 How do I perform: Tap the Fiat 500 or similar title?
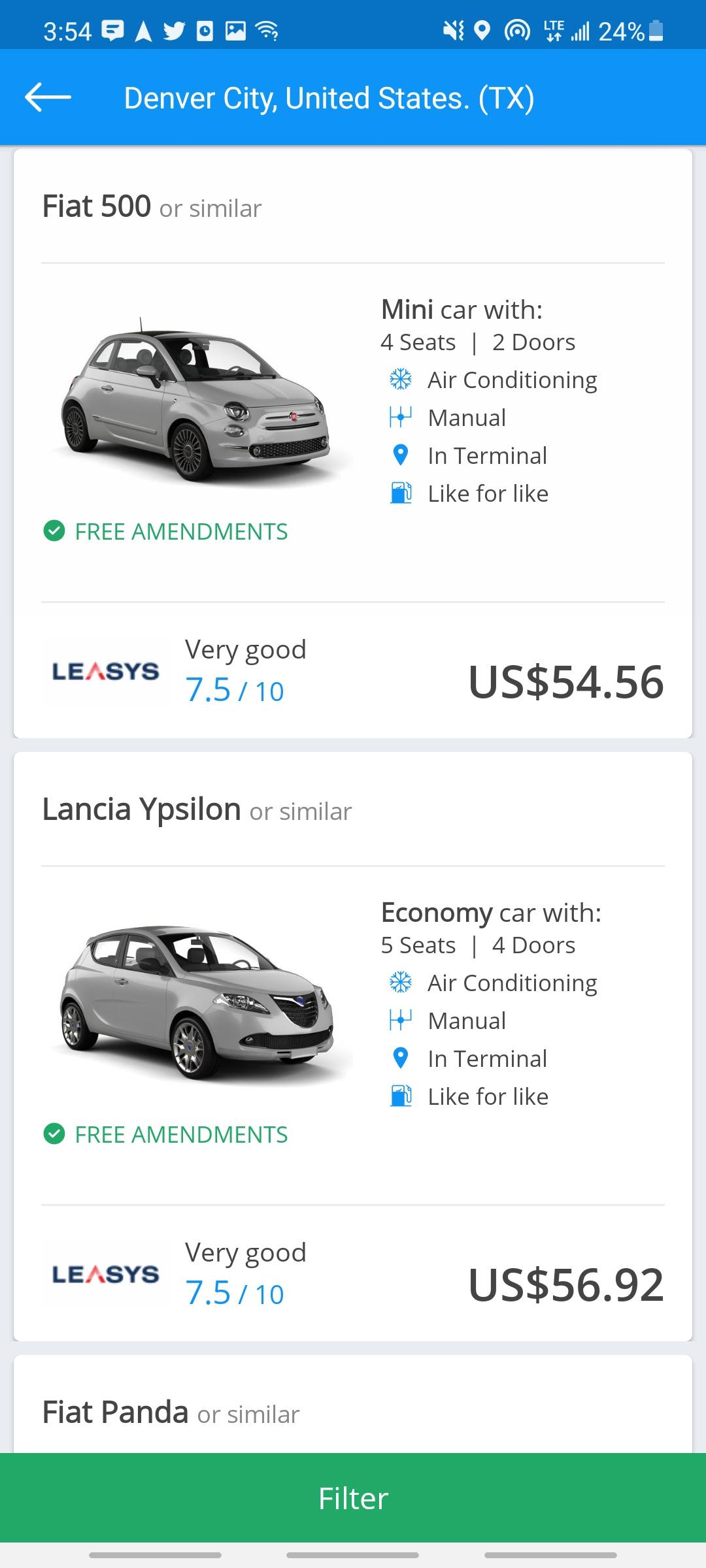(152, 206)
